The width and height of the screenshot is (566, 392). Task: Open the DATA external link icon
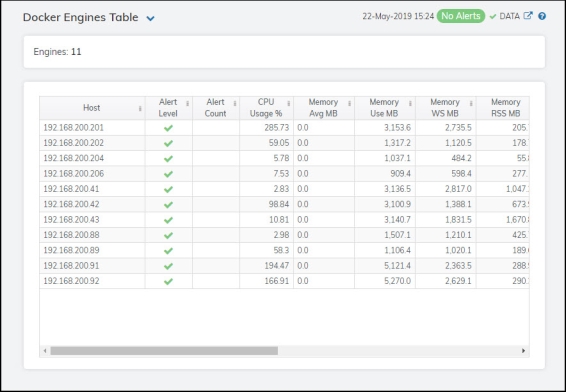coord(528,16)
